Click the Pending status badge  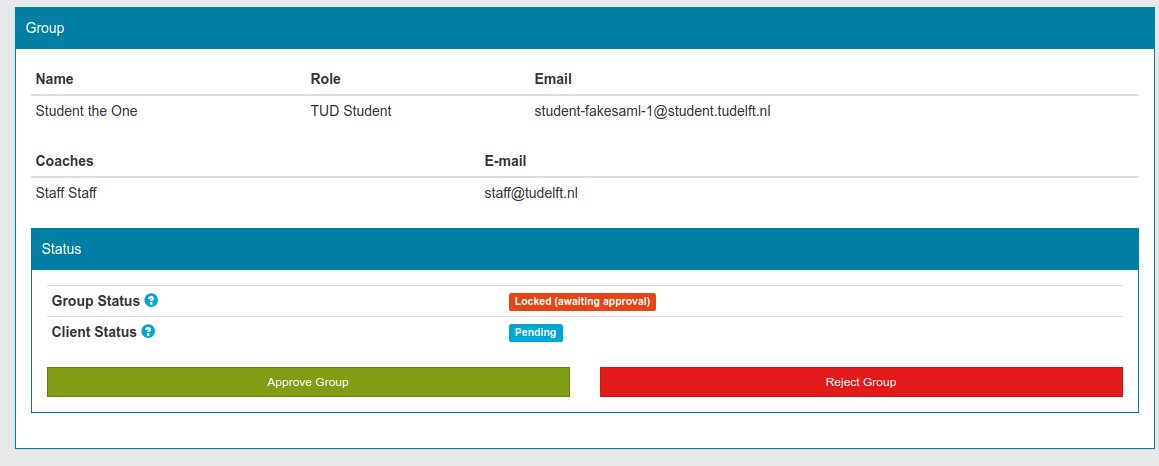(536, 333)
